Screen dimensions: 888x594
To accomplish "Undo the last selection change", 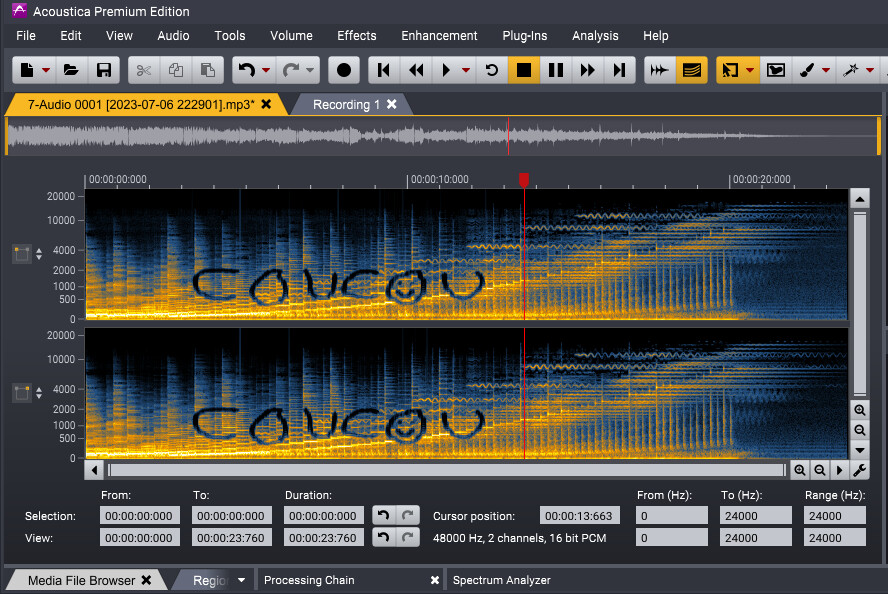I will pos(383,515).
